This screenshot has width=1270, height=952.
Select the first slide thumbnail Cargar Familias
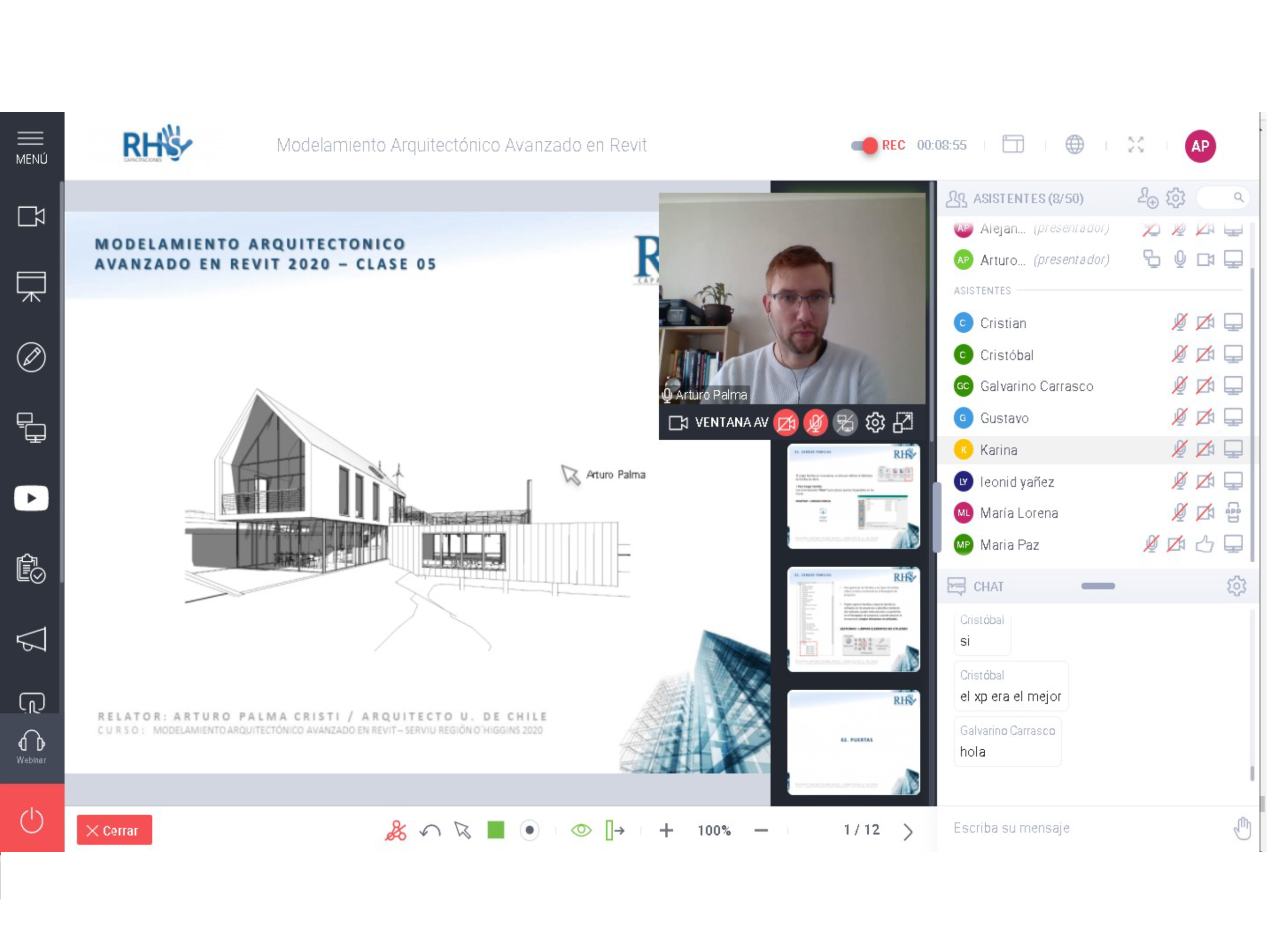(x=854, y=496)
